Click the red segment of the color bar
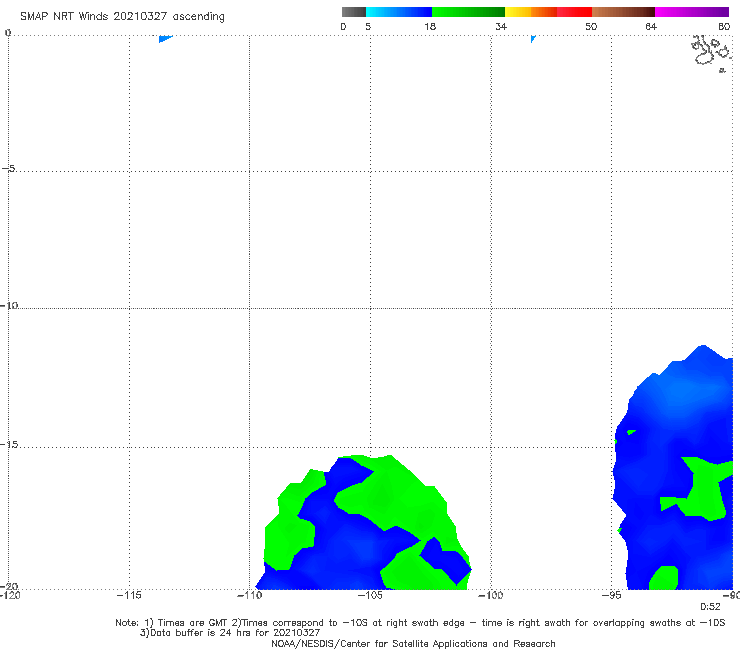The height and width of the screenshot is (650, 740). pos(574,12)
